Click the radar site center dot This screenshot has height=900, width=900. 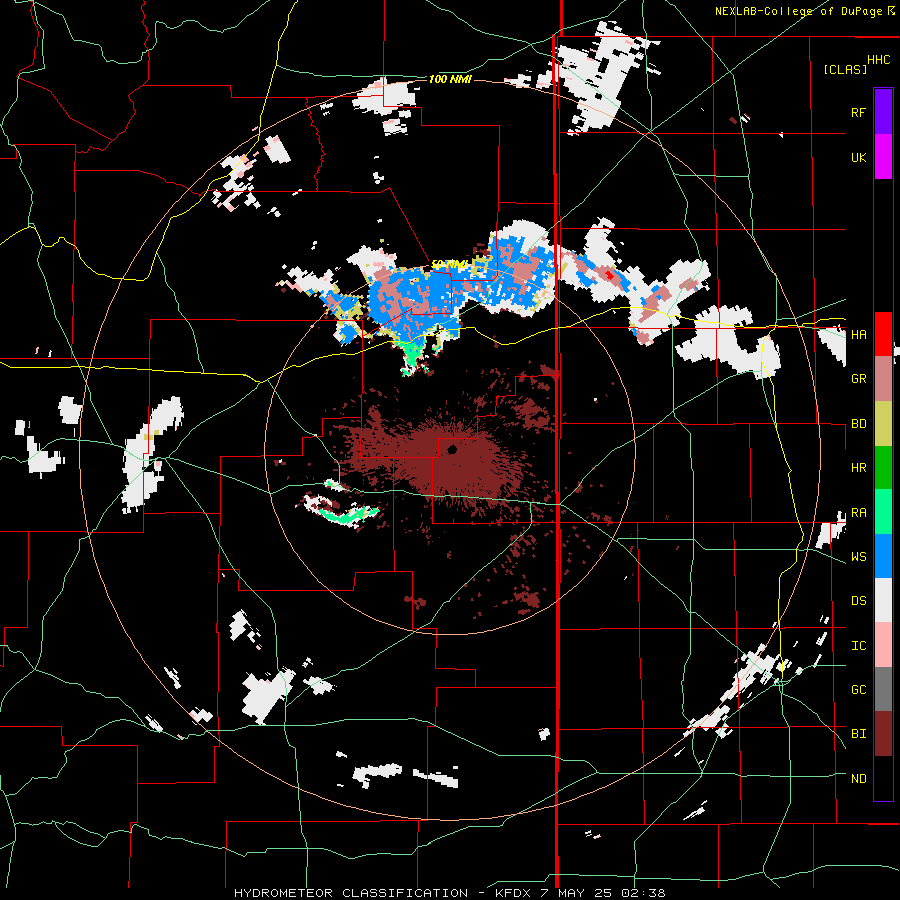pyautogui.click(x=452, y=449)
